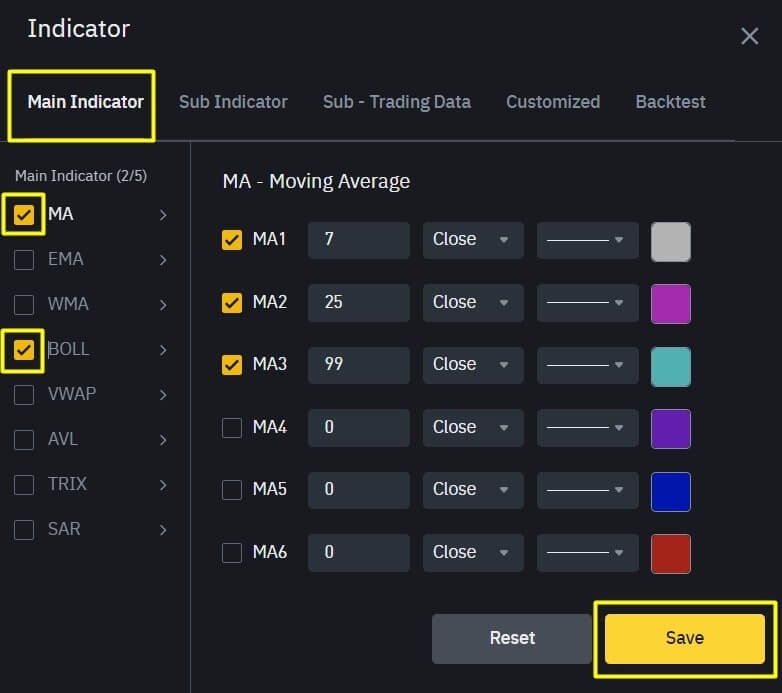The image size is (782, 693).
Task: Select the Main Indicator tab
Action: (x=85, y=102)
